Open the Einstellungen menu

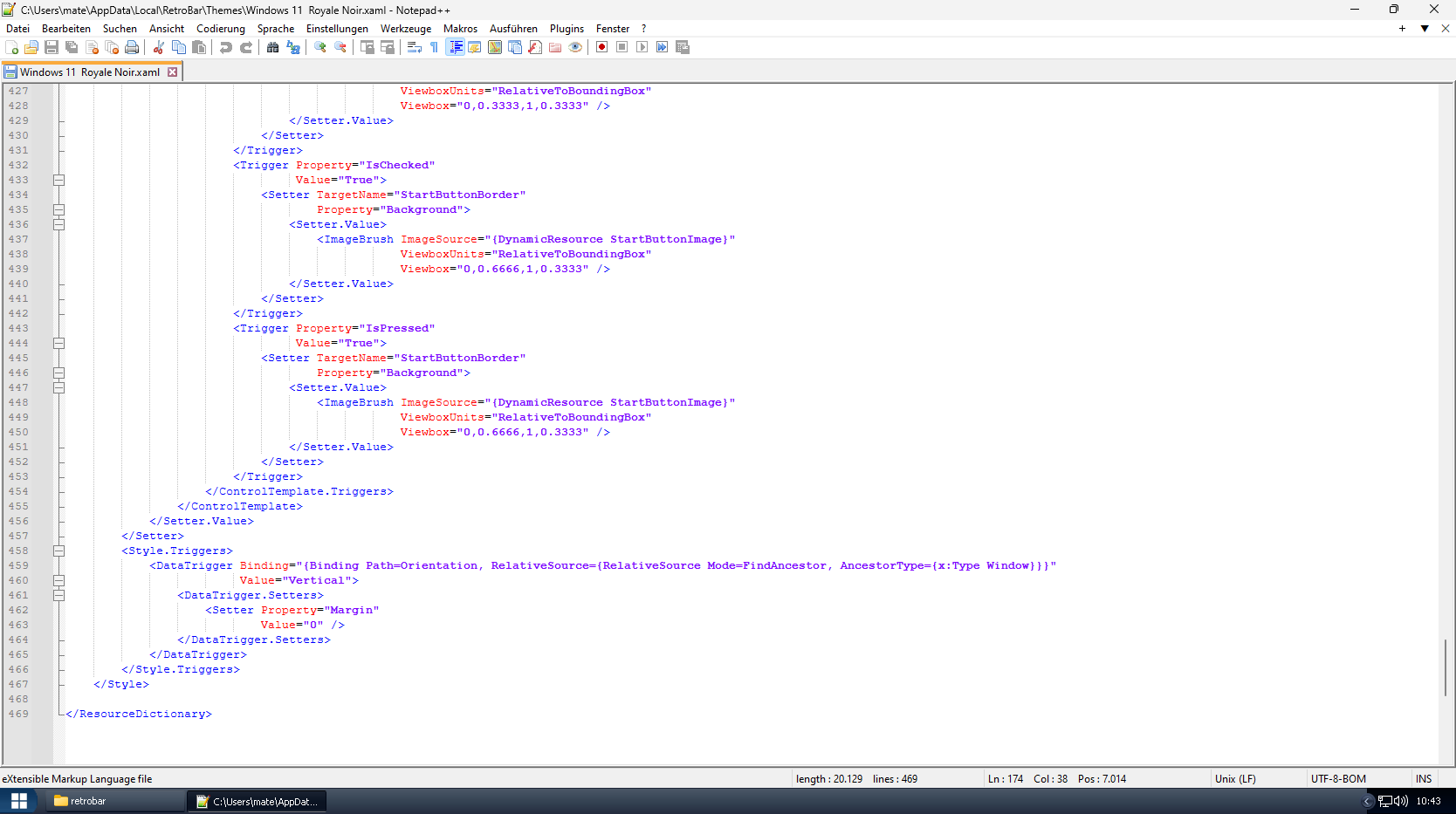(x=337, y=29)
